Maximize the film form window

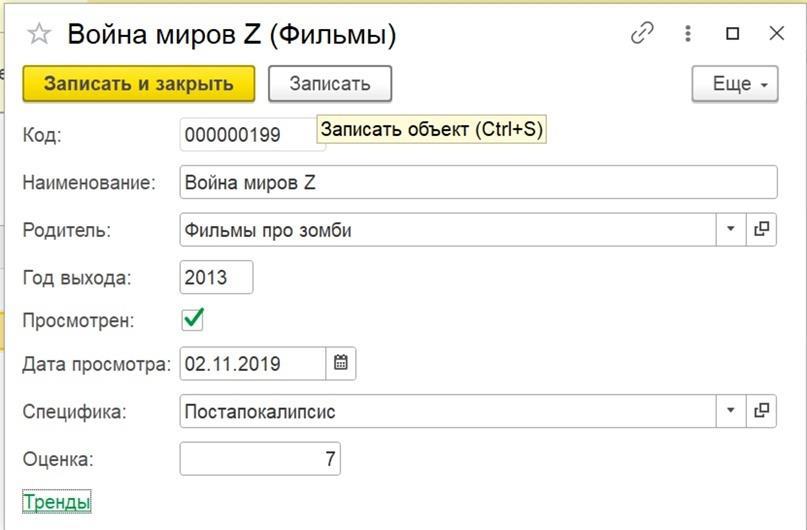tap(732, 33)
